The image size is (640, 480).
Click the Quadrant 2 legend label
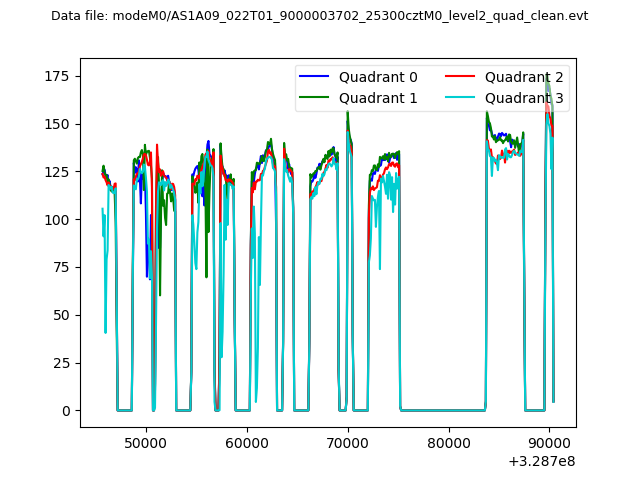524,77
